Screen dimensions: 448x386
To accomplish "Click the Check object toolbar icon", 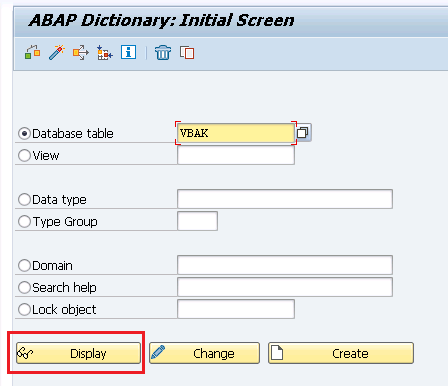I will tap(32, 52).
